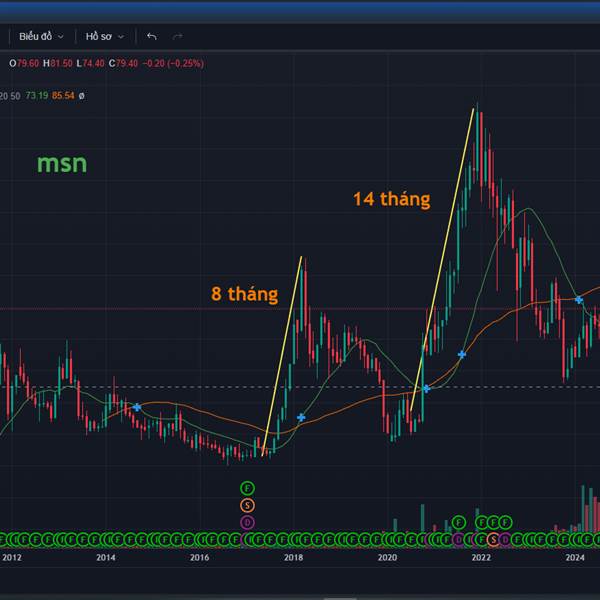
Task: Click the ø symbol in indicator legend
Action: pyautogui.click(x=81, y=96)
